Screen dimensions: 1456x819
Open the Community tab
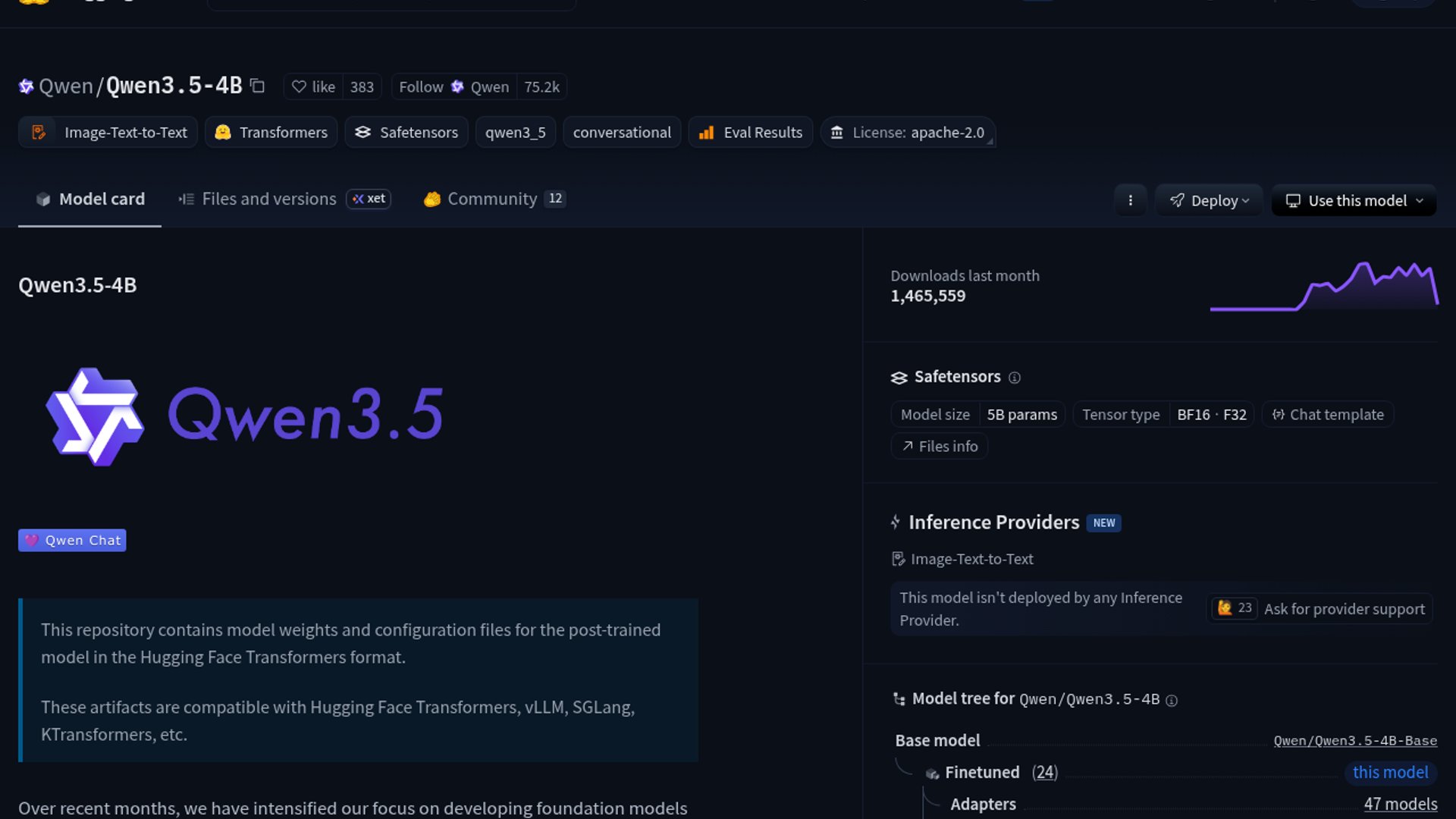pyautogui.click(x=491, y=199)
